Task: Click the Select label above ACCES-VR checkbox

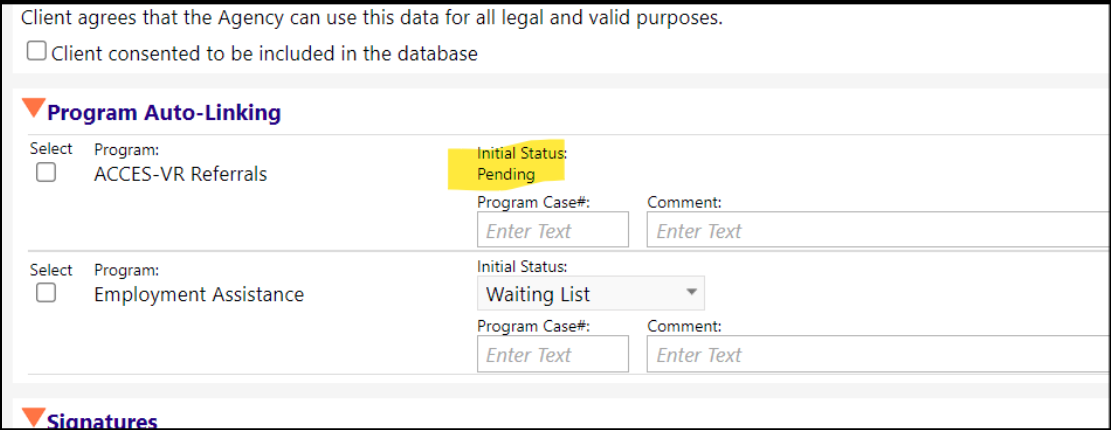Action: point(51,149)
